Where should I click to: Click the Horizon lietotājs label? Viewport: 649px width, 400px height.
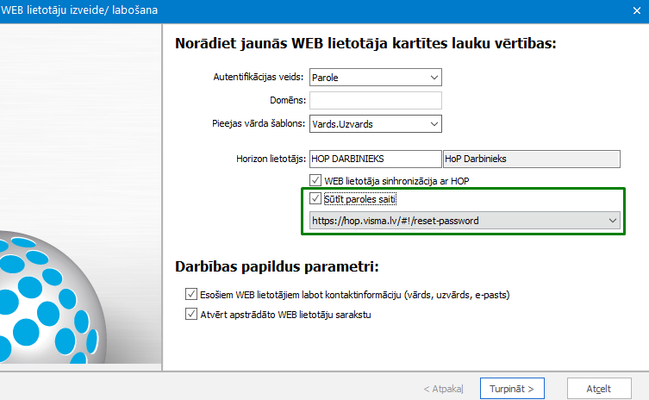coord(271,159)
